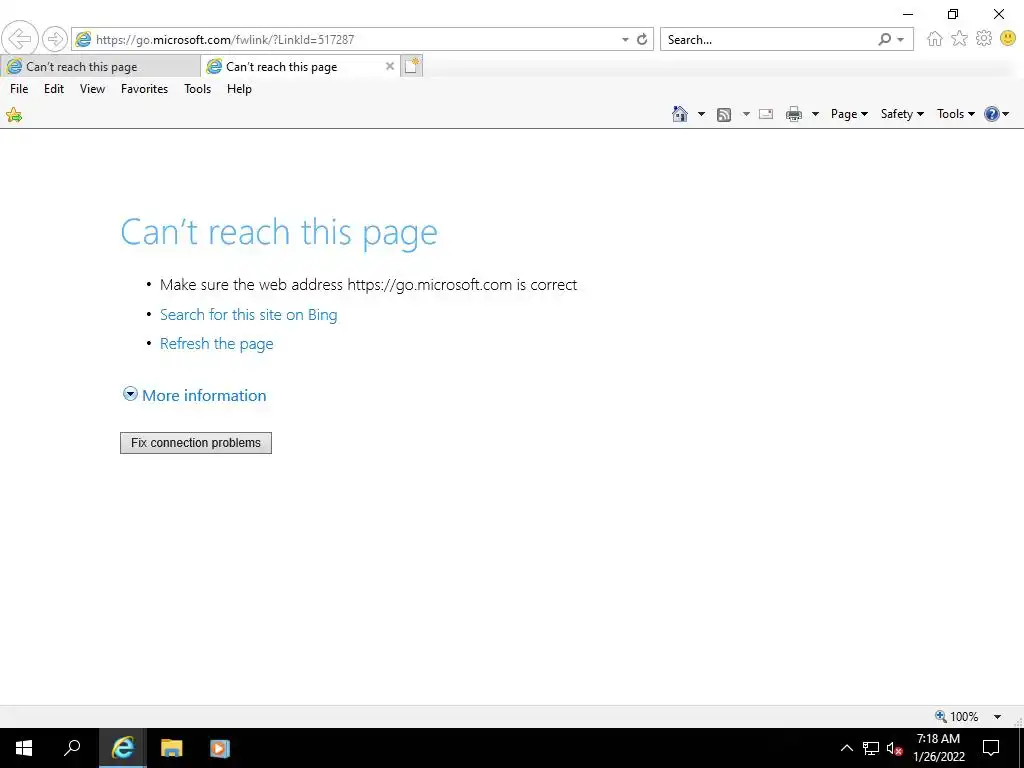Open the Favorites menu

144,89
